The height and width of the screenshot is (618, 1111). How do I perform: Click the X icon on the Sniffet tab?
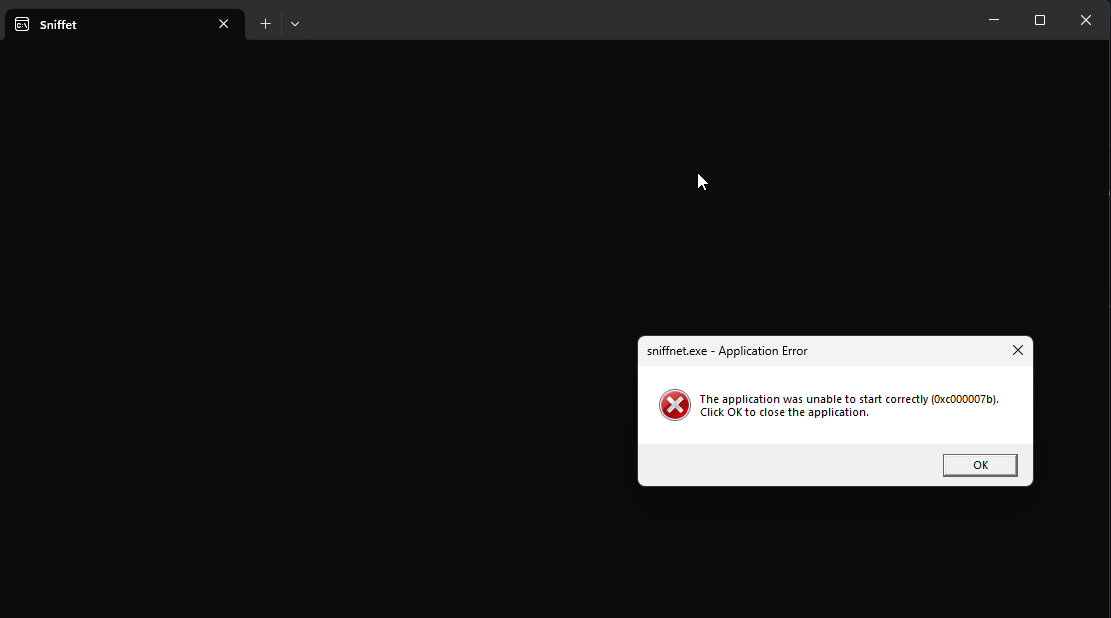click(x=224, y=23)
